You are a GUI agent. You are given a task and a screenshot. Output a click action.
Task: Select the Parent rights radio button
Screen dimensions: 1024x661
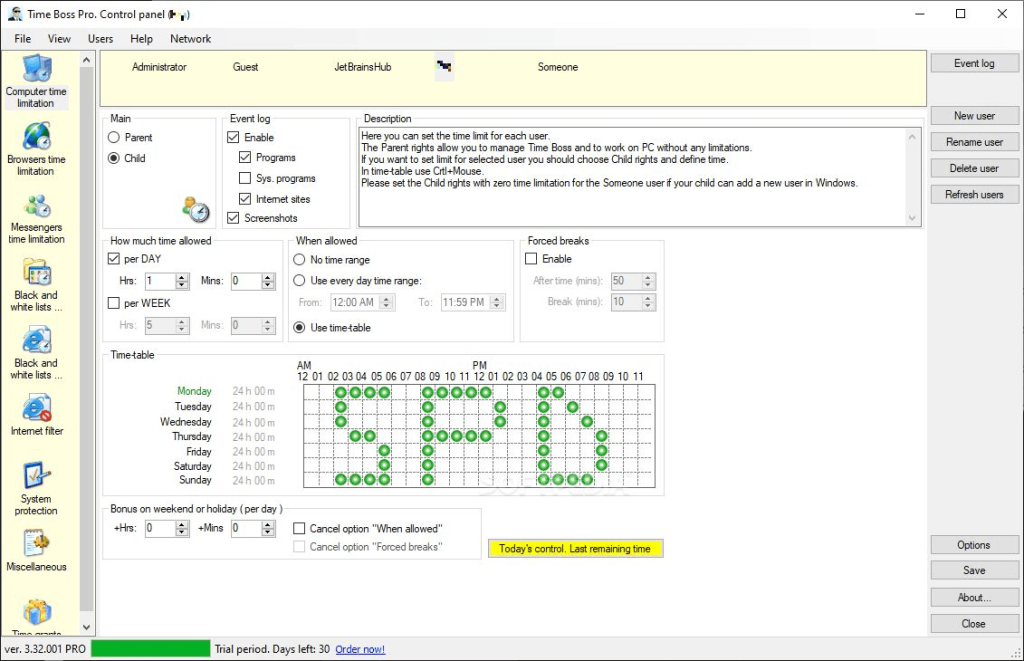tap(114, 137)
